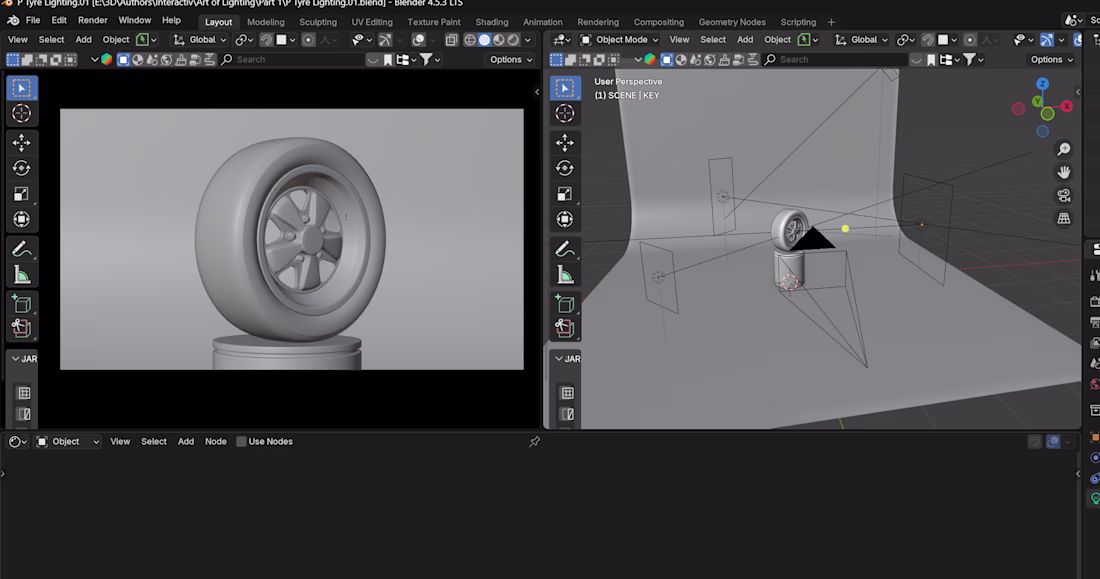Pick the Annotate tool in right viewport

point(565,249)
